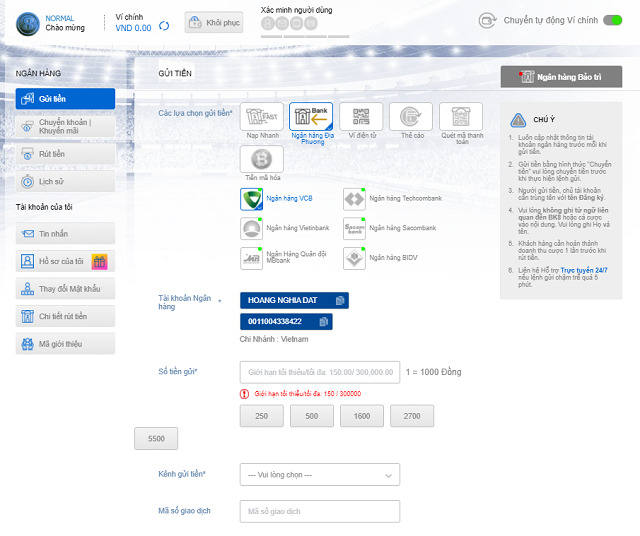Image resolution: width=640 pixels, height=536 pixels.
Task: Refresh the main wallet balance
Action: tap(164, 26)
